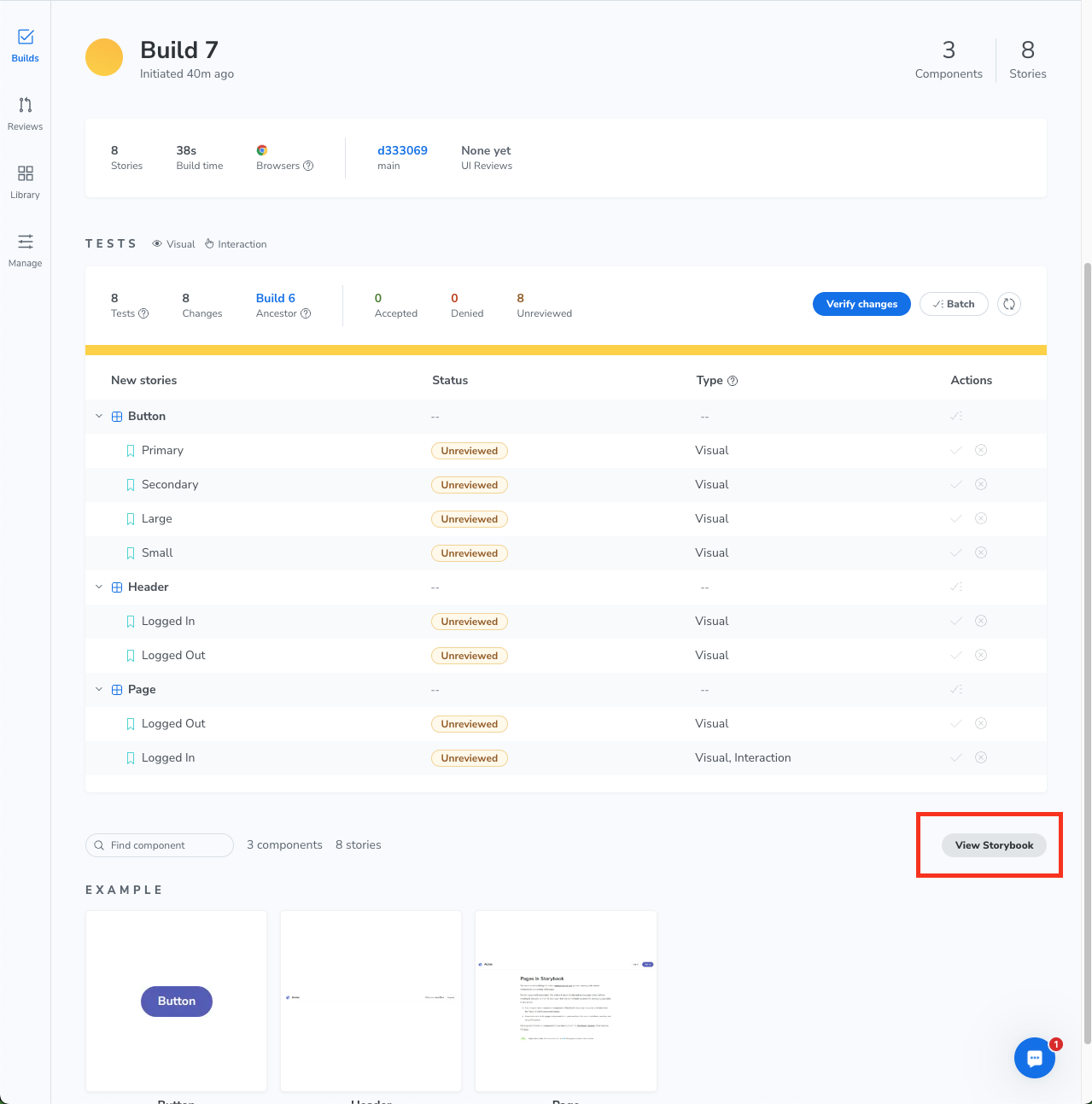Open the Secondary story row
Image resolution: width=1092 pixels, height=1104 pixels.
point(566,484)
